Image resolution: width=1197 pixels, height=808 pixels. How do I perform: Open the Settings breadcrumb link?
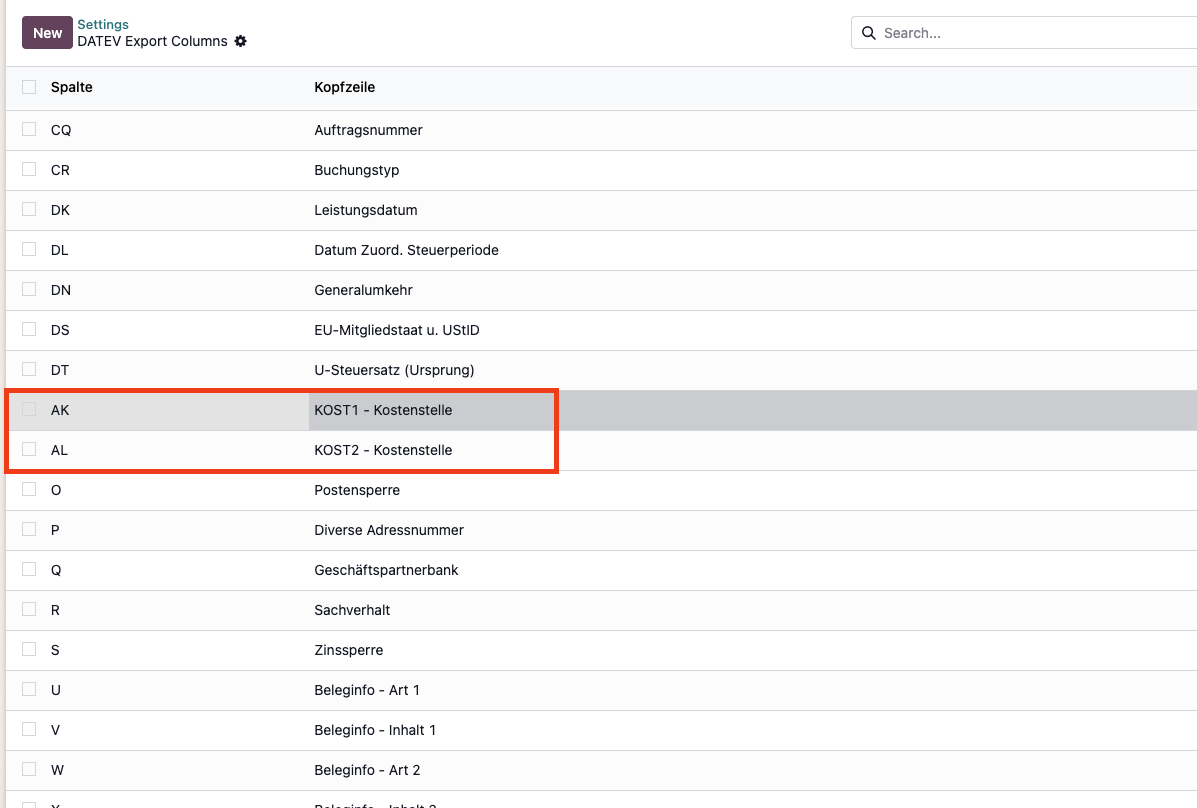tap(103, 24)
